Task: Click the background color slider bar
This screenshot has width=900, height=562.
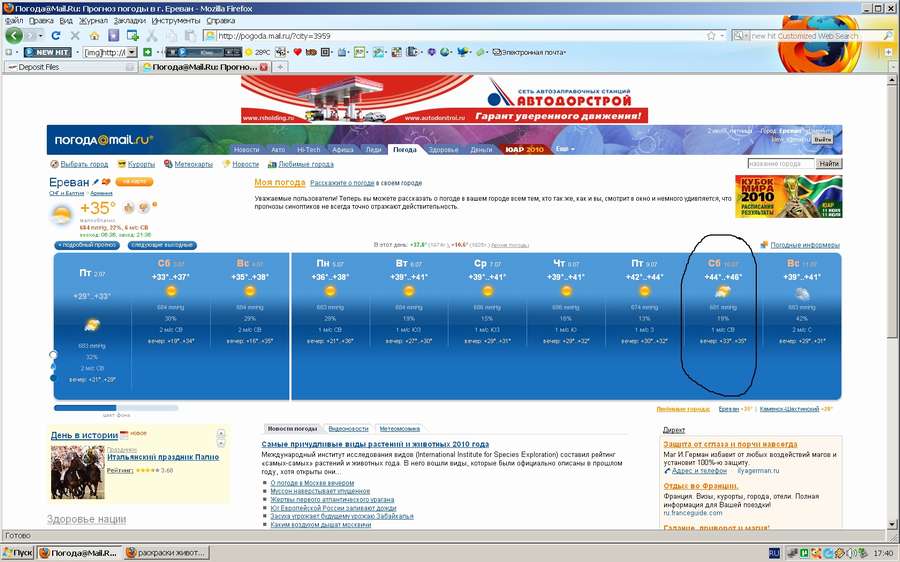Action: [115, 408]
